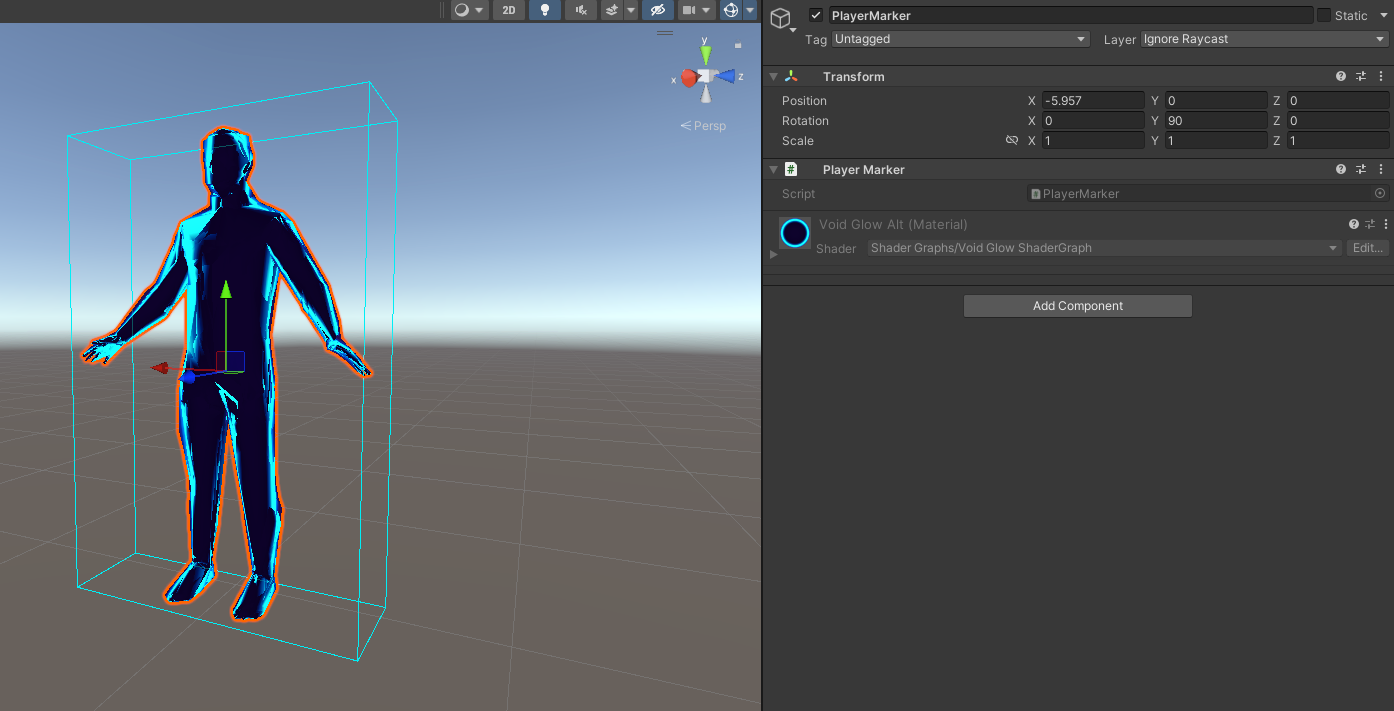The image size is (1394, 711).
Task: Click the Transform component help icon
Action: [x=1341, y=77]
